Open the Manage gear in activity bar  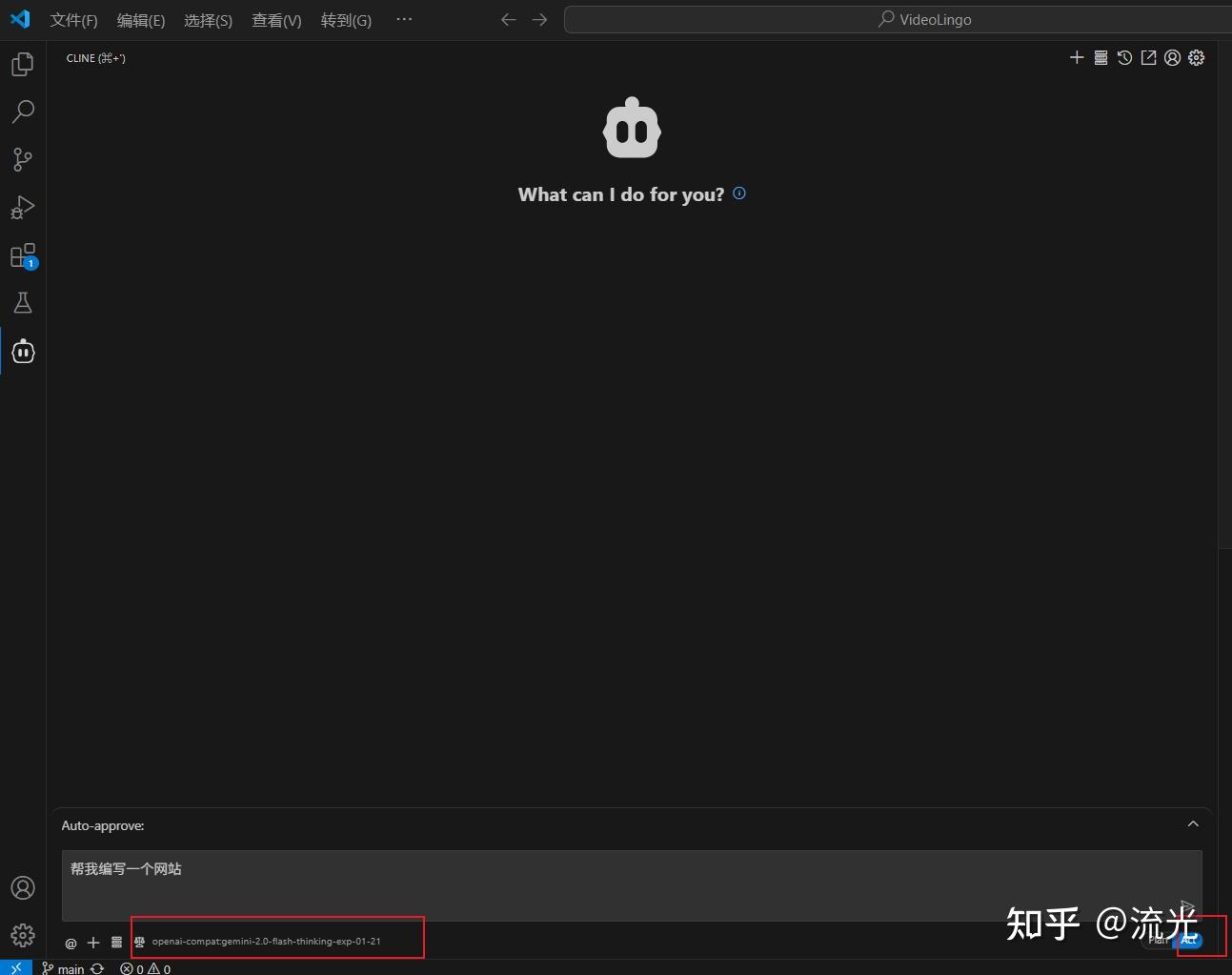(23, 935)
